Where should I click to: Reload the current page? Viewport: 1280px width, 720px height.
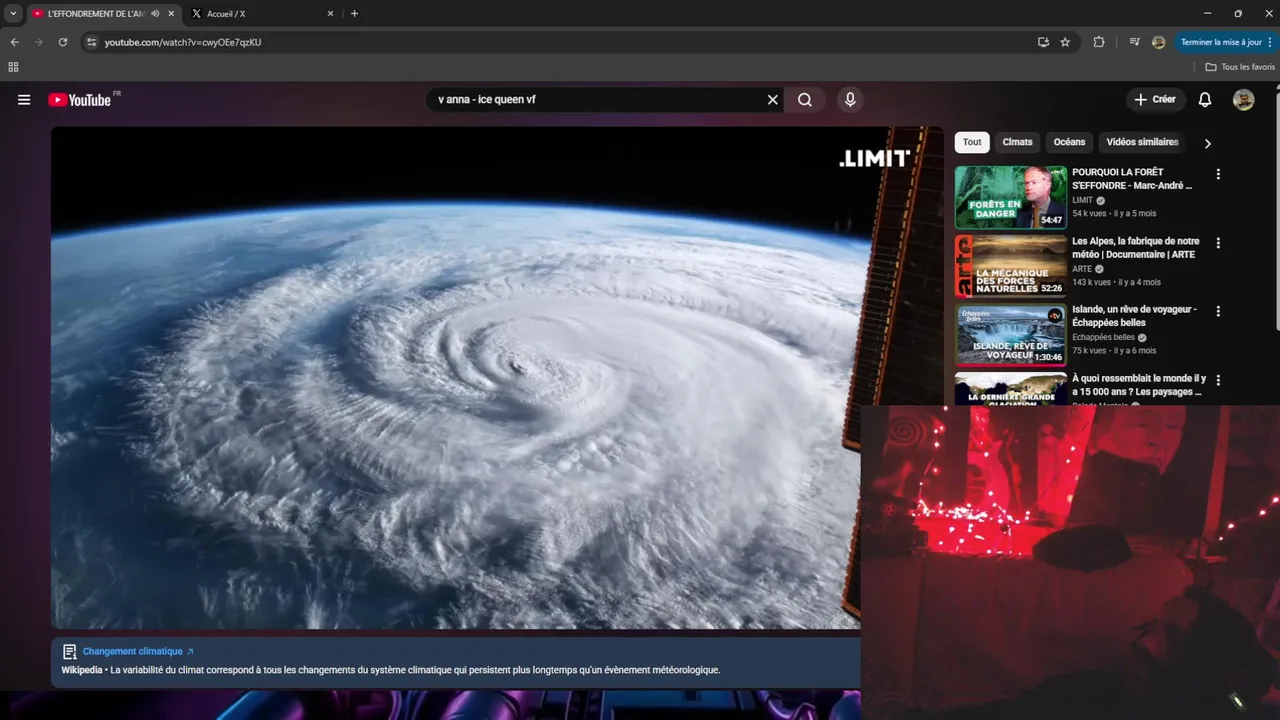[x=63, y=42]
